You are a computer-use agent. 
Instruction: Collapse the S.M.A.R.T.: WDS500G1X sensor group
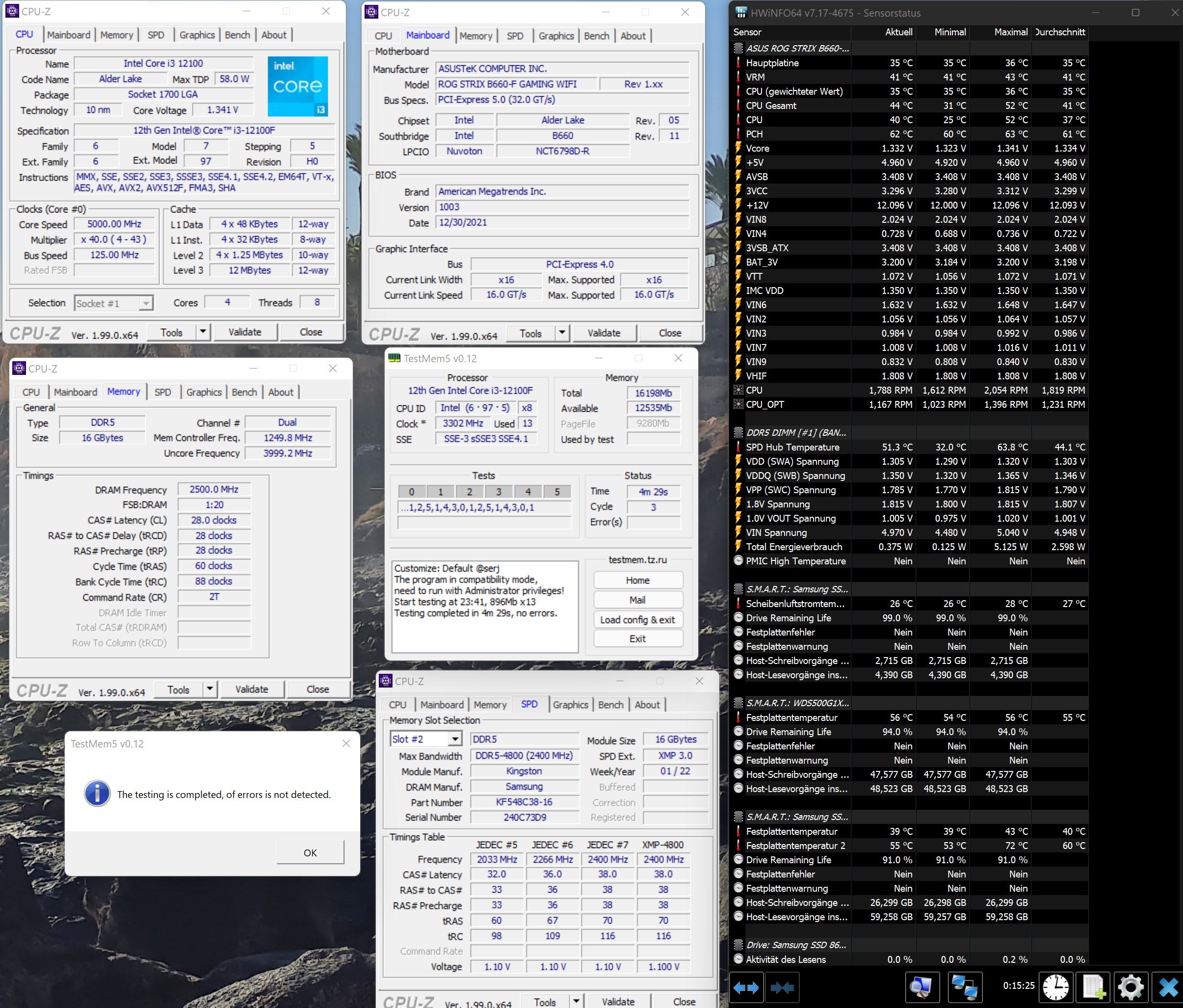pyautogui.click(x=738, y=703)
